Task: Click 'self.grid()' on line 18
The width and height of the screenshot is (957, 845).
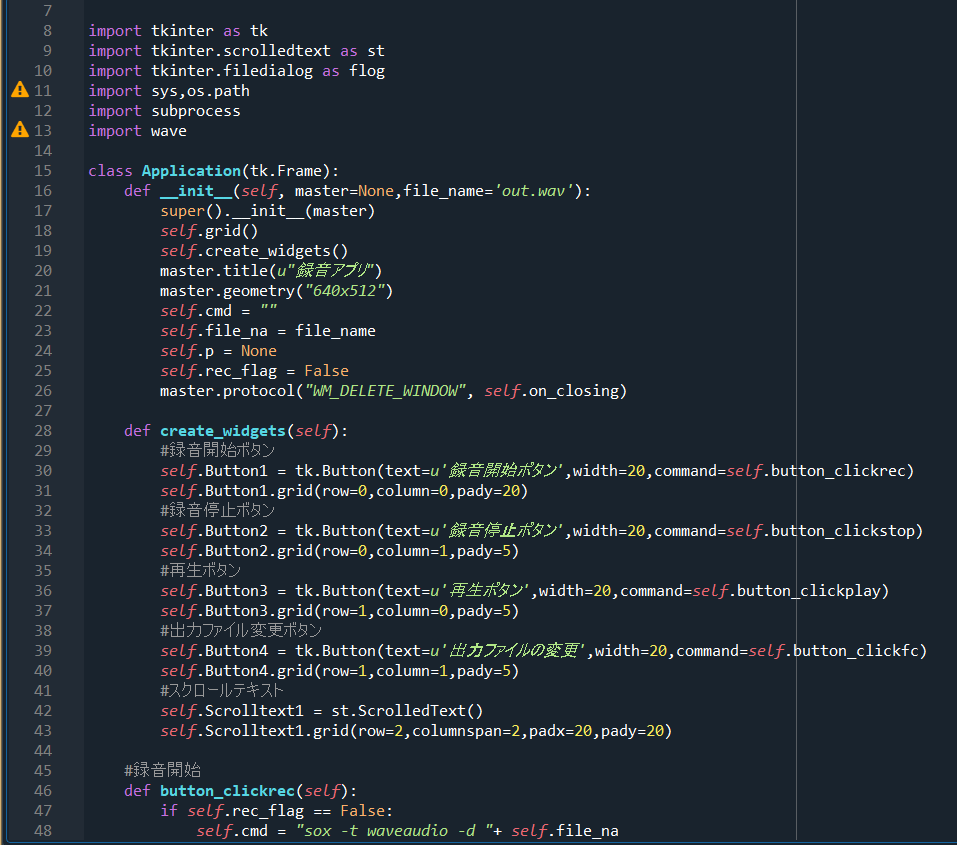Action: 209,231
